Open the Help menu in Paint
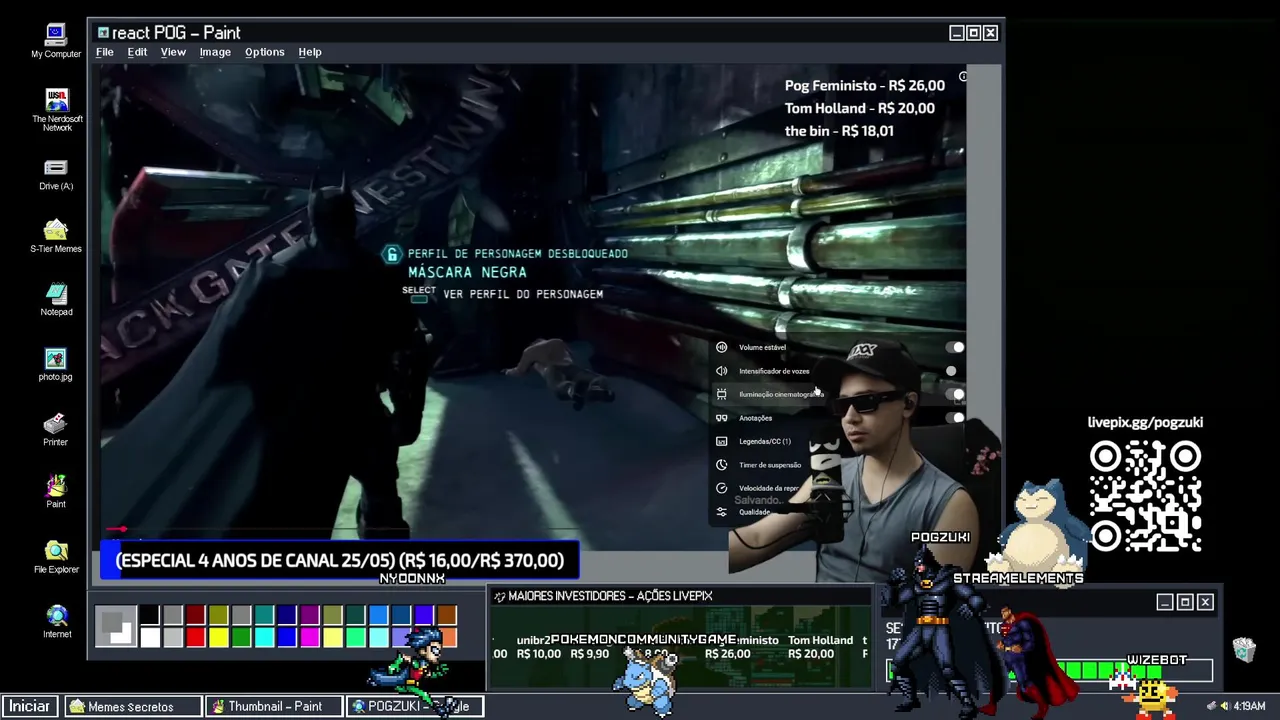1280x720 pixels. [310, 52]
